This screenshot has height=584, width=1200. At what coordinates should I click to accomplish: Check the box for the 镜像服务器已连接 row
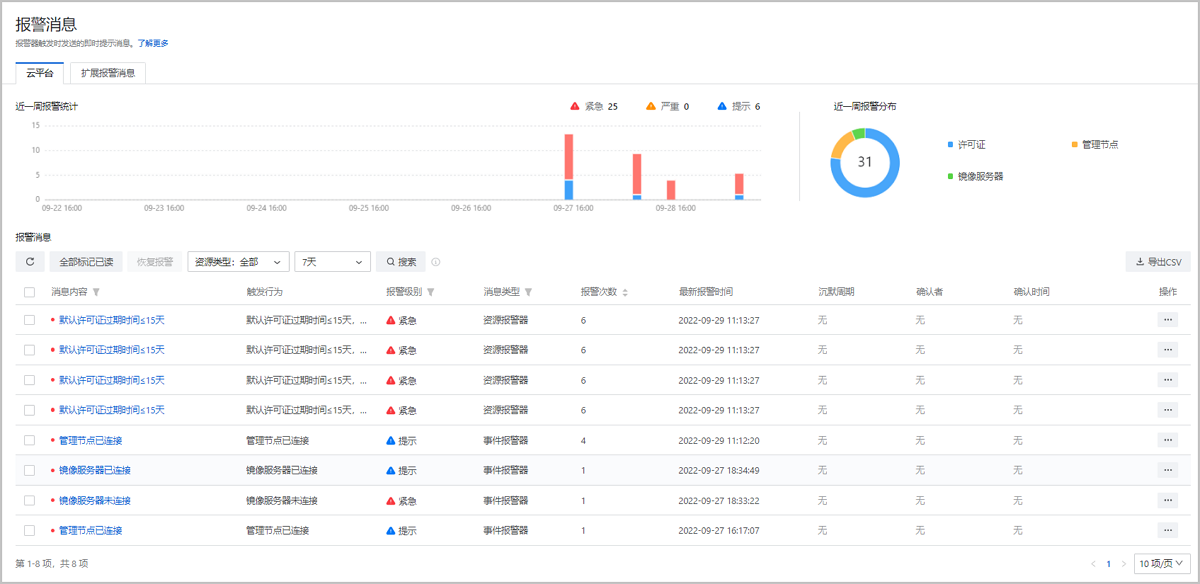(30, 470)
